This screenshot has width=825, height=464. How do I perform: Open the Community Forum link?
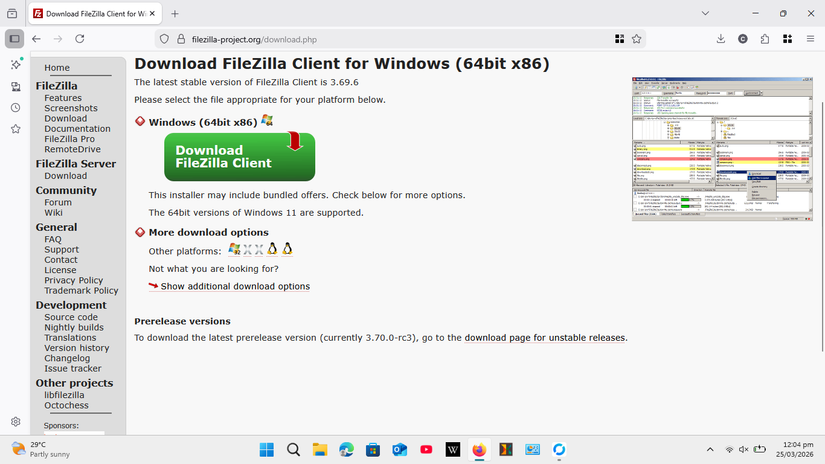click(58, 203)
